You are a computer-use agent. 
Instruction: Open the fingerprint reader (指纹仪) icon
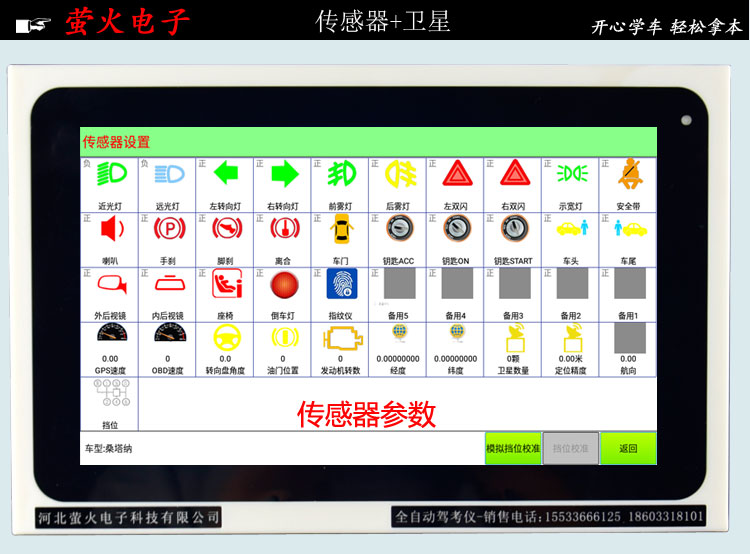(341, 285)
